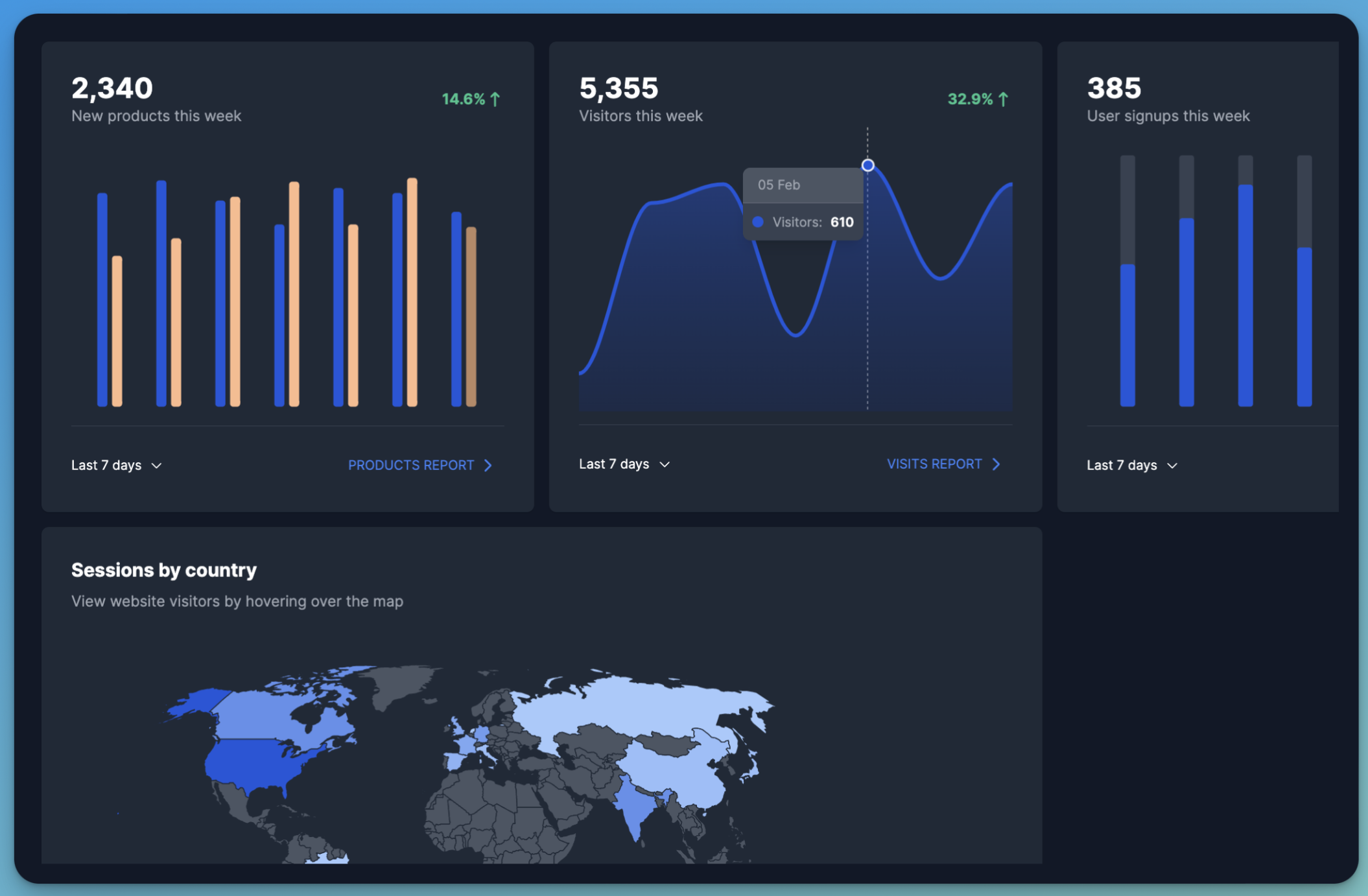Click the Sessions by country heading
The image size is (1368, 896).
tap(163, 570)
